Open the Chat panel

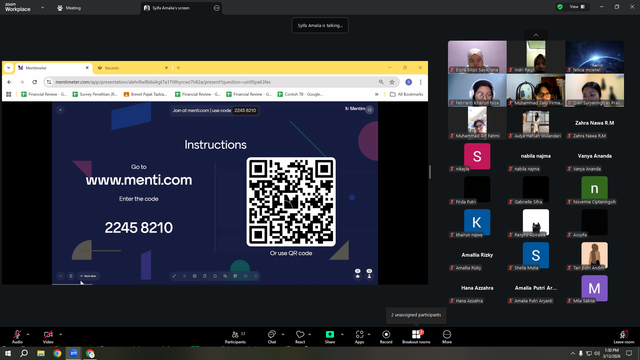tap(272, 337)
